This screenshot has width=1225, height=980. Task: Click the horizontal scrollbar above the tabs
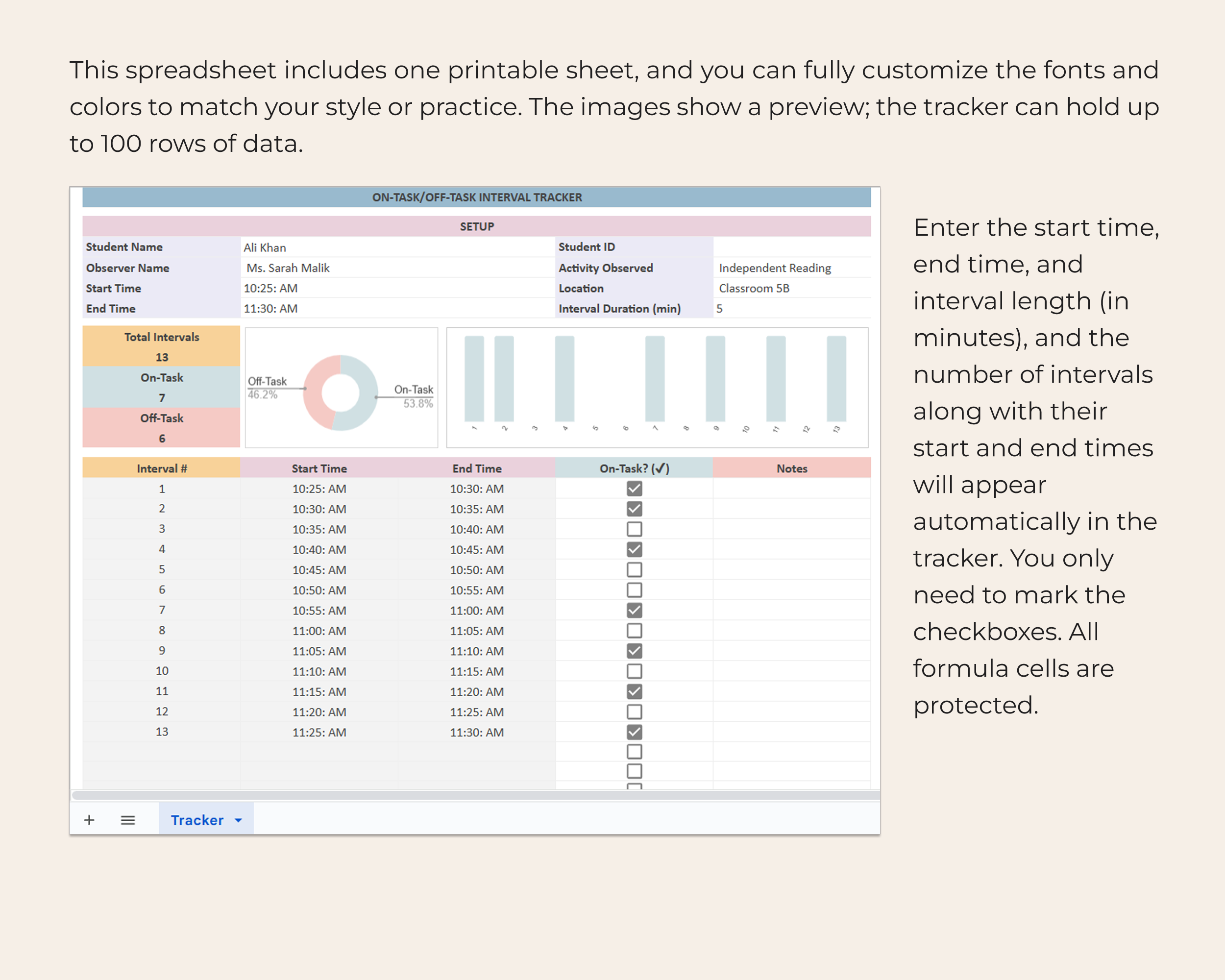point(475,795)
